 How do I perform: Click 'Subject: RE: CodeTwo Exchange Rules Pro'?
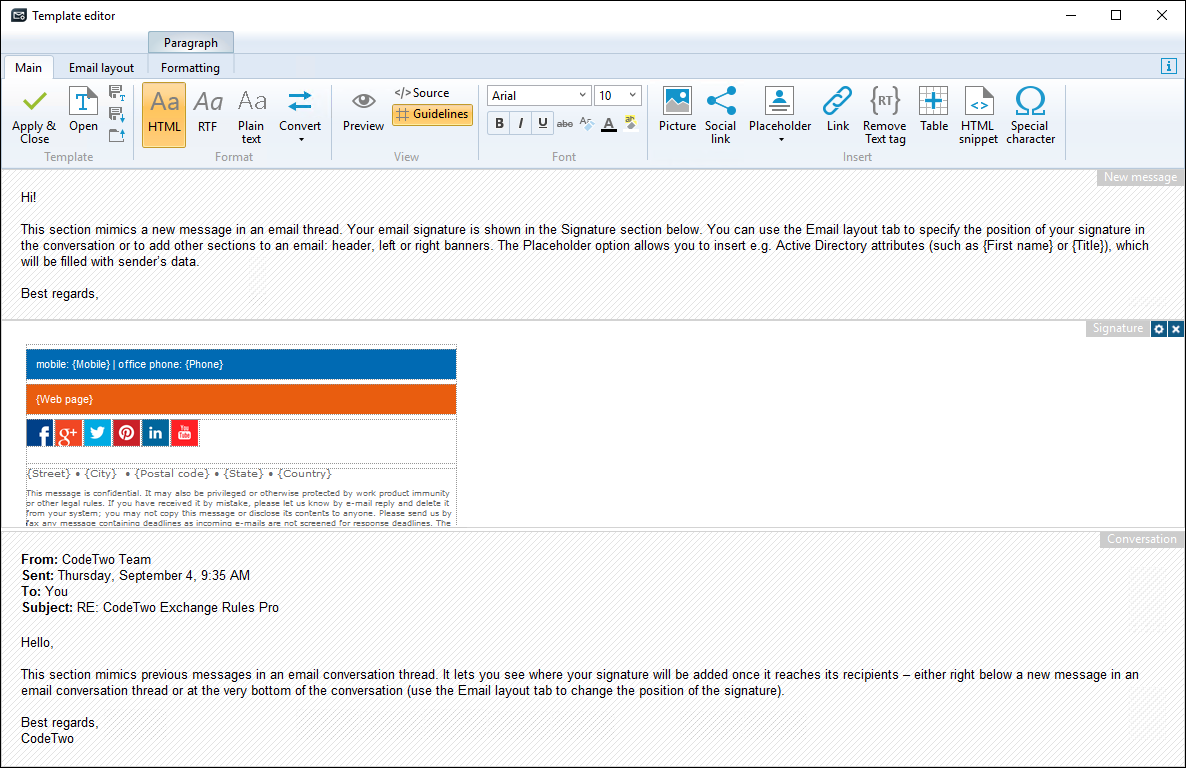(150, 608)
